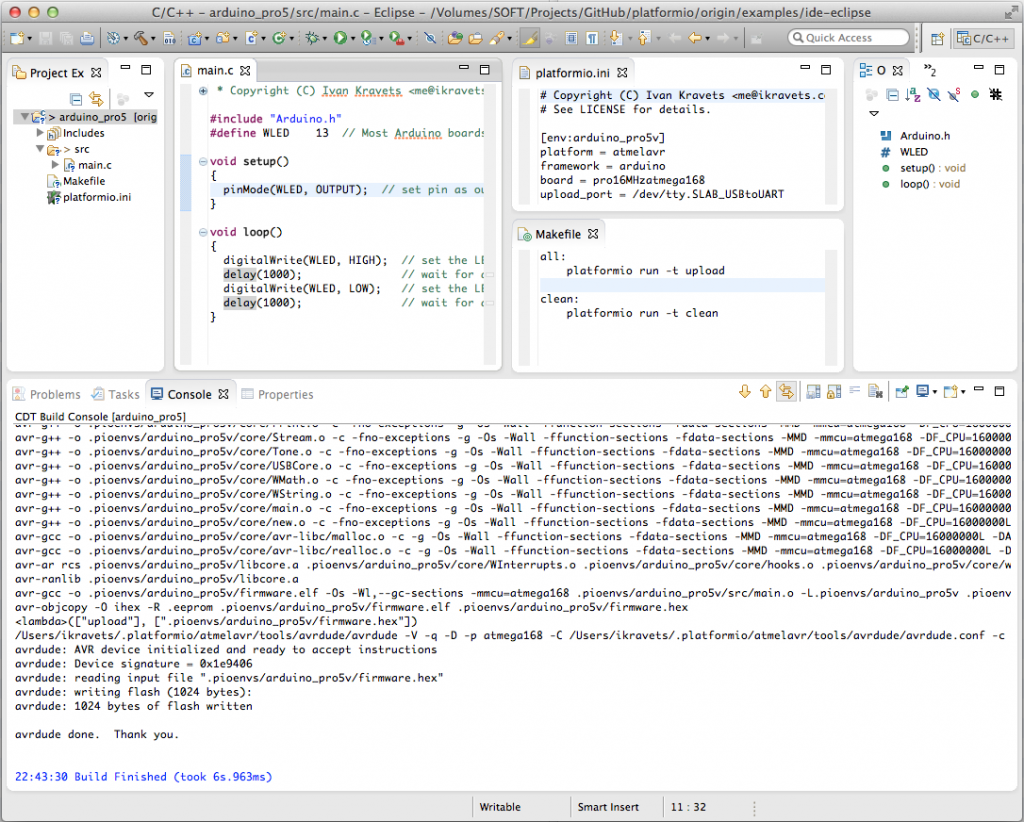Image resolution: width=1024 pixels, height=822 pixels.
Task: Select setup() in the Outline view
Action: pyautogui.click(x=923, y=168)
